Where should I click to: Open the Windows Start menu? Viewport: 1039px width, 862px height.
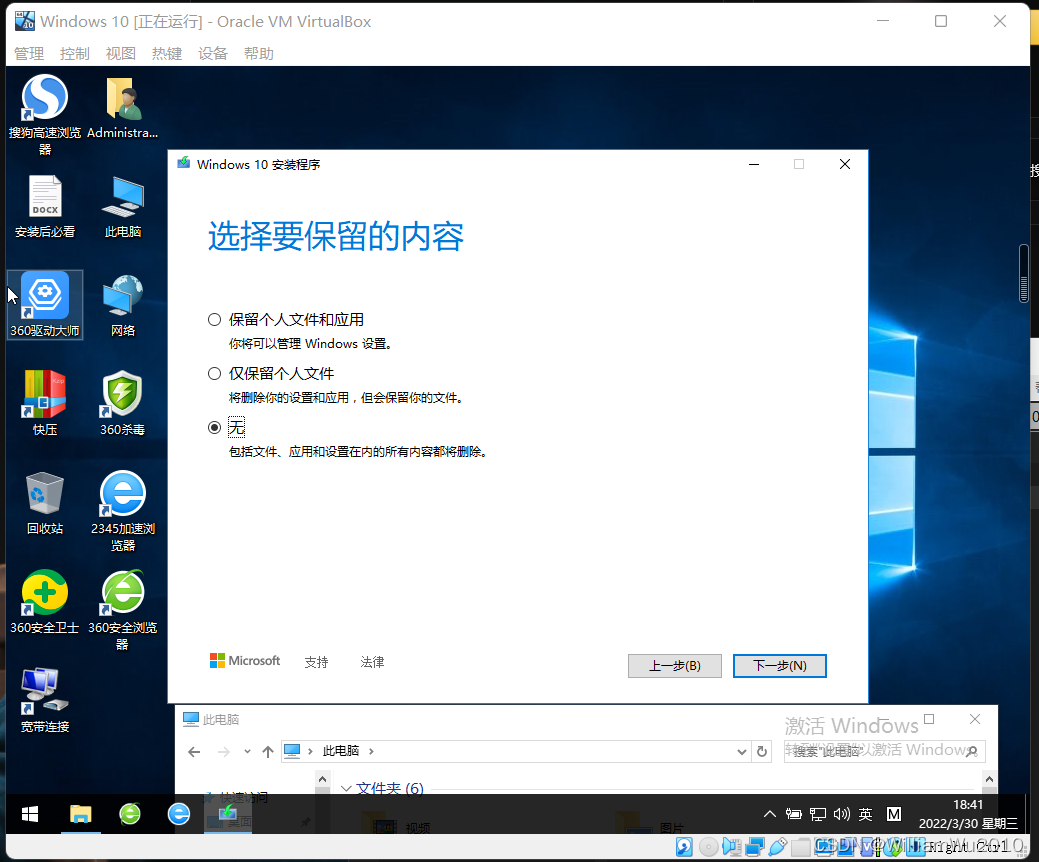30,814
